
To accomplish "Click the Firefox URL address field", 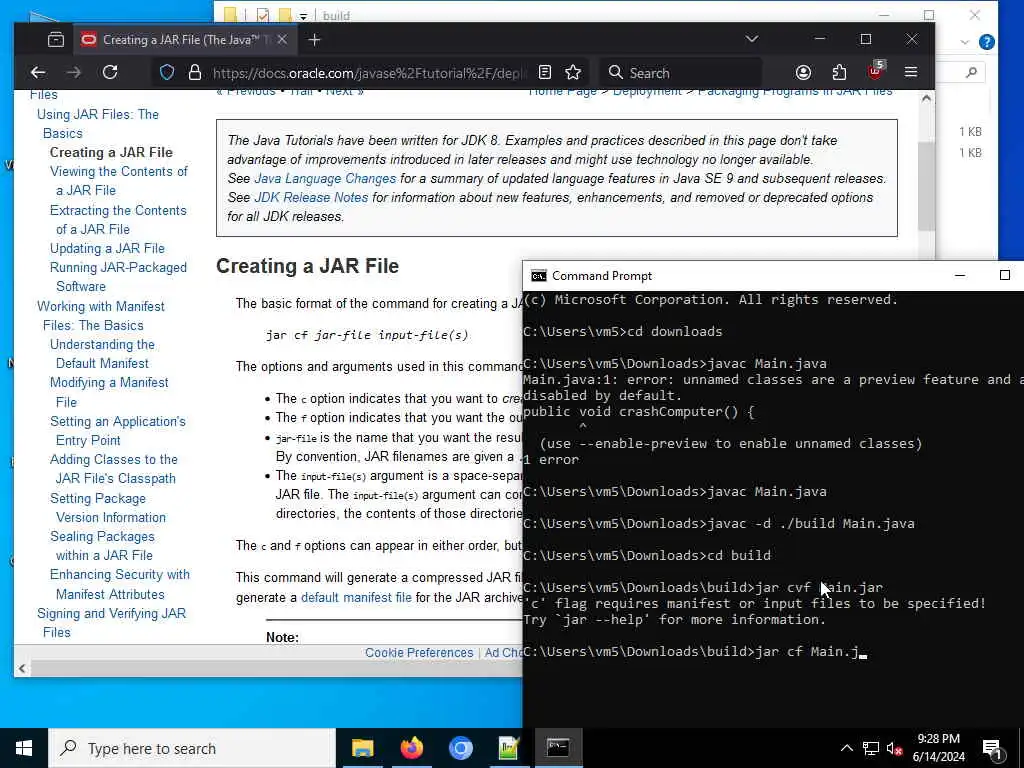I will point(369,73).
